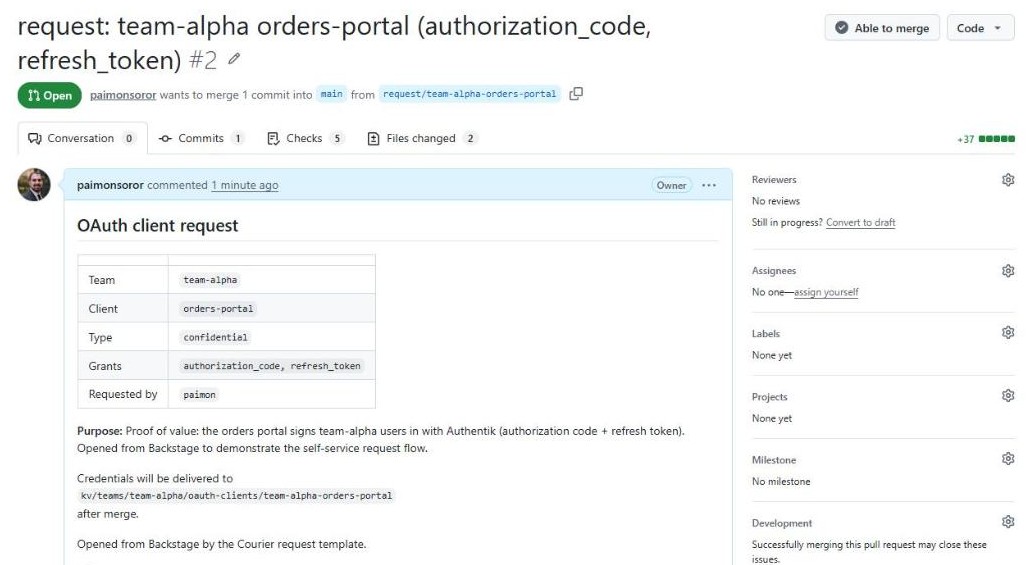View the Files changed tab
Screen dimensions: 1028x565
coord(422,138)
